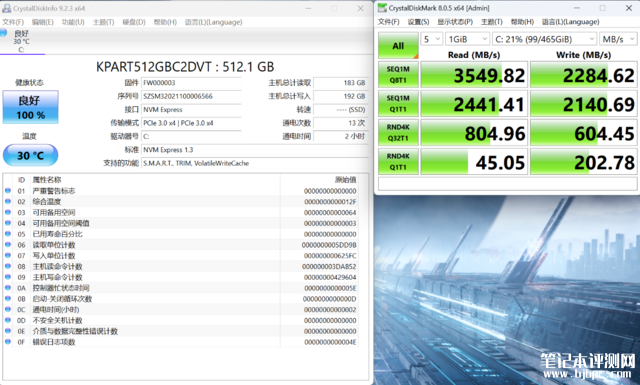Viewport: 640px width, 385px height.
Task: Click status dot for attribute 07 写入单位计数
Action: [8, 256]
